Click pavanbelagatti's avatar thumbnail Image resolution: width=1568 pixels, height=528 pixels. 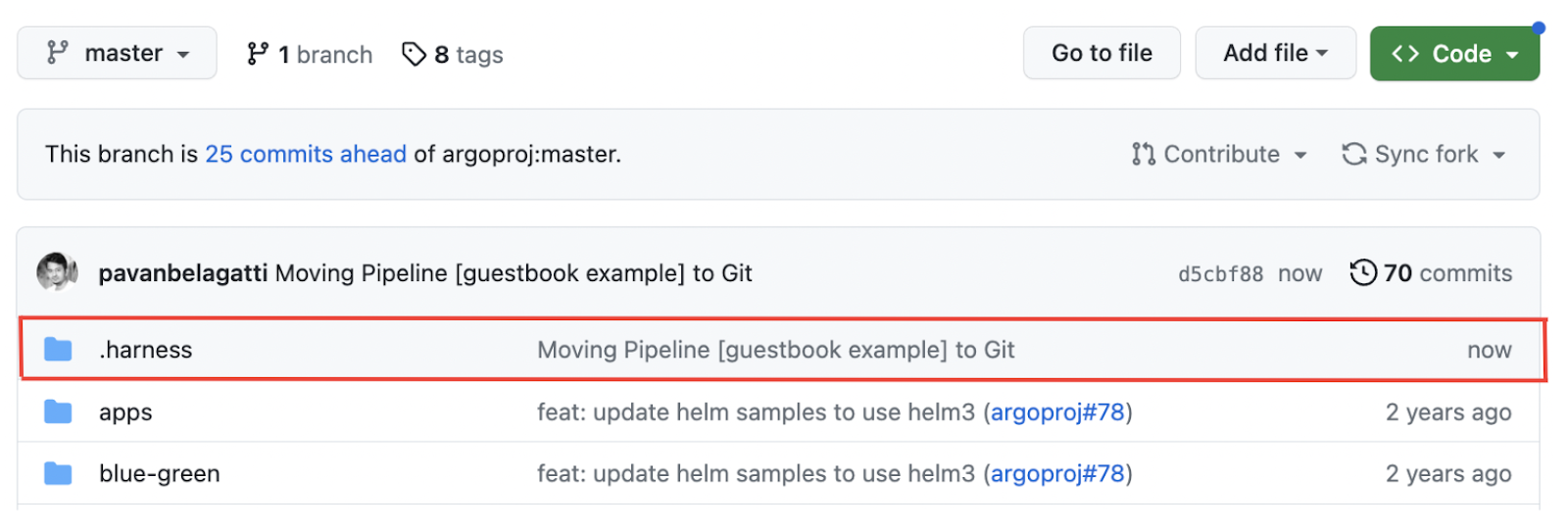coord(57,271)
